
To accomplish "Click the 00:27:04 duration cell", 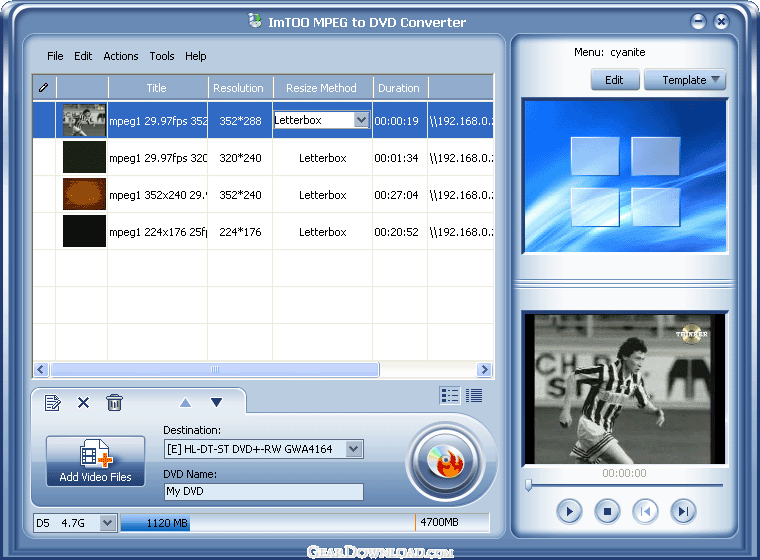I will tap(396, 195).
